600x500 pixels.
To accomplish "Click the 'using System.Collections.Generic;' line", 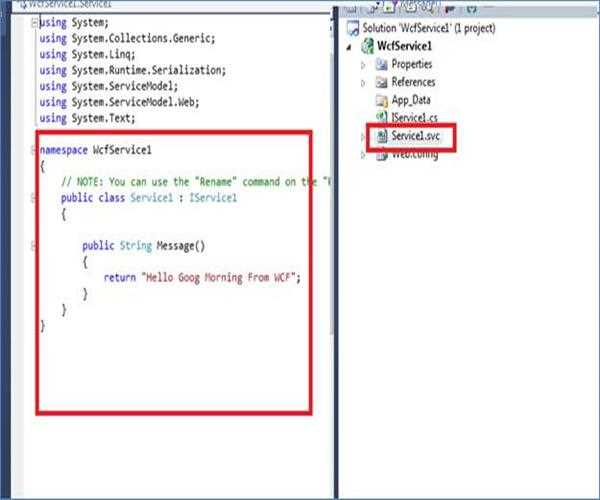I will [127, 39].
